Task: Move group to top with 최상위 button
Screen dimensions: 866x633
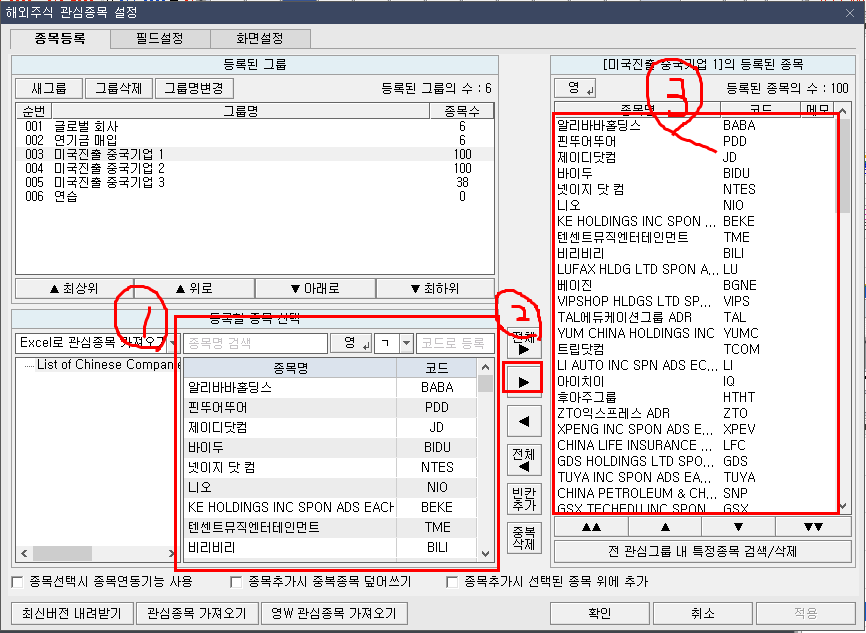Action: point(75,288)
